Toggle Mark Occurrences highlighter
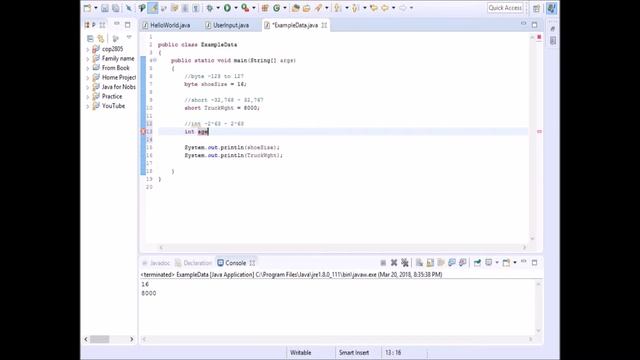Image resolution: width=640 pixels, height=360 pixels. (x=153, y=8)
